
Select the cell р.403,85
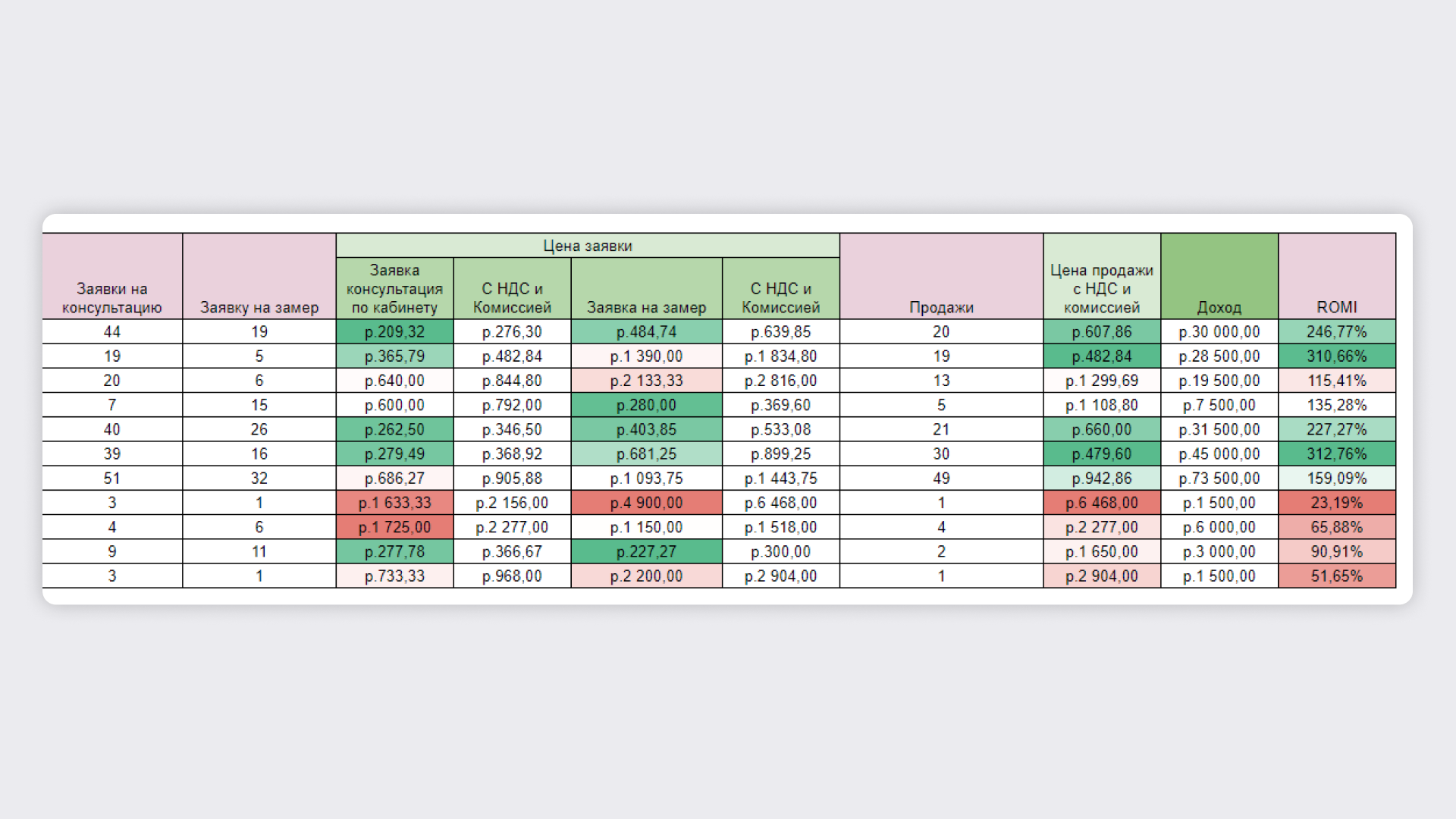[647, 429]
